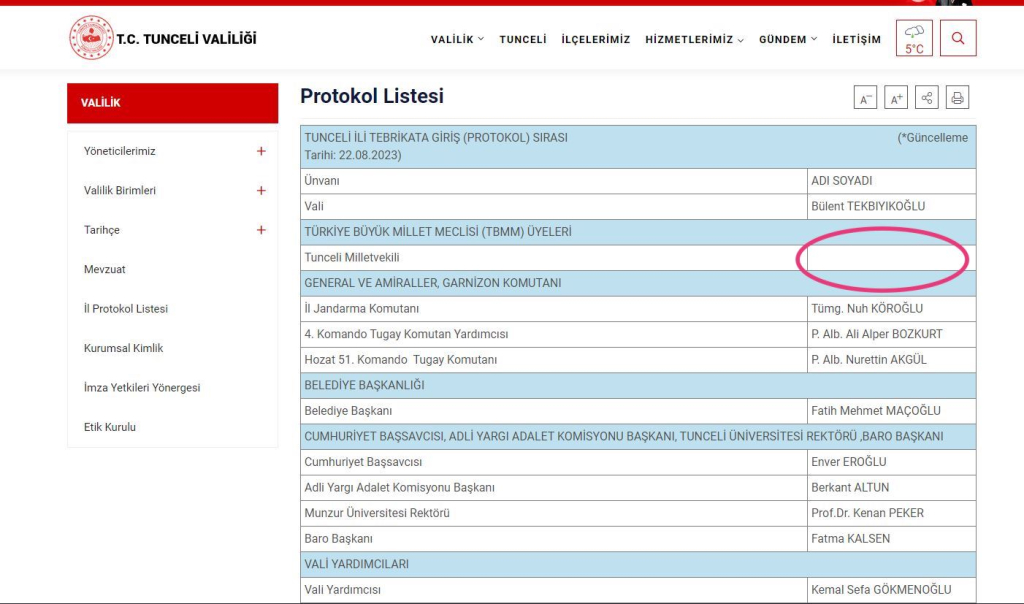Image resolution: width=1024 pixels, height=604 pixels.
Task: Increase font size with A+ button
Action: click(x=896, y=98)
